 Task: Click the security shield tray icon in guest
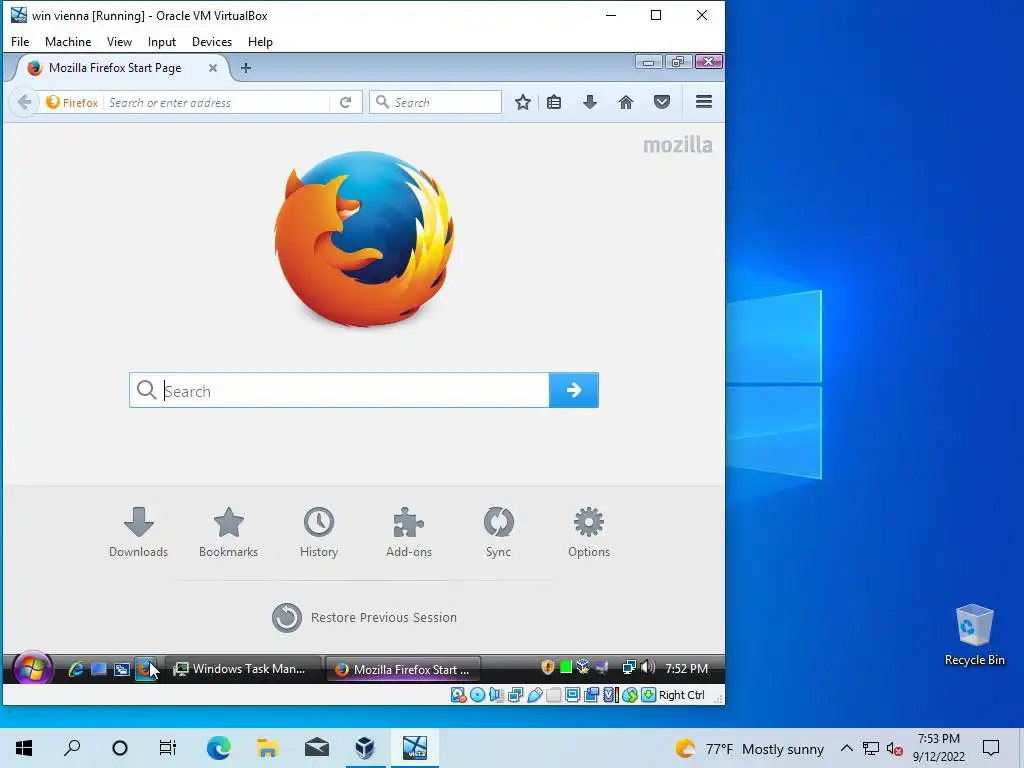(548, 667)
